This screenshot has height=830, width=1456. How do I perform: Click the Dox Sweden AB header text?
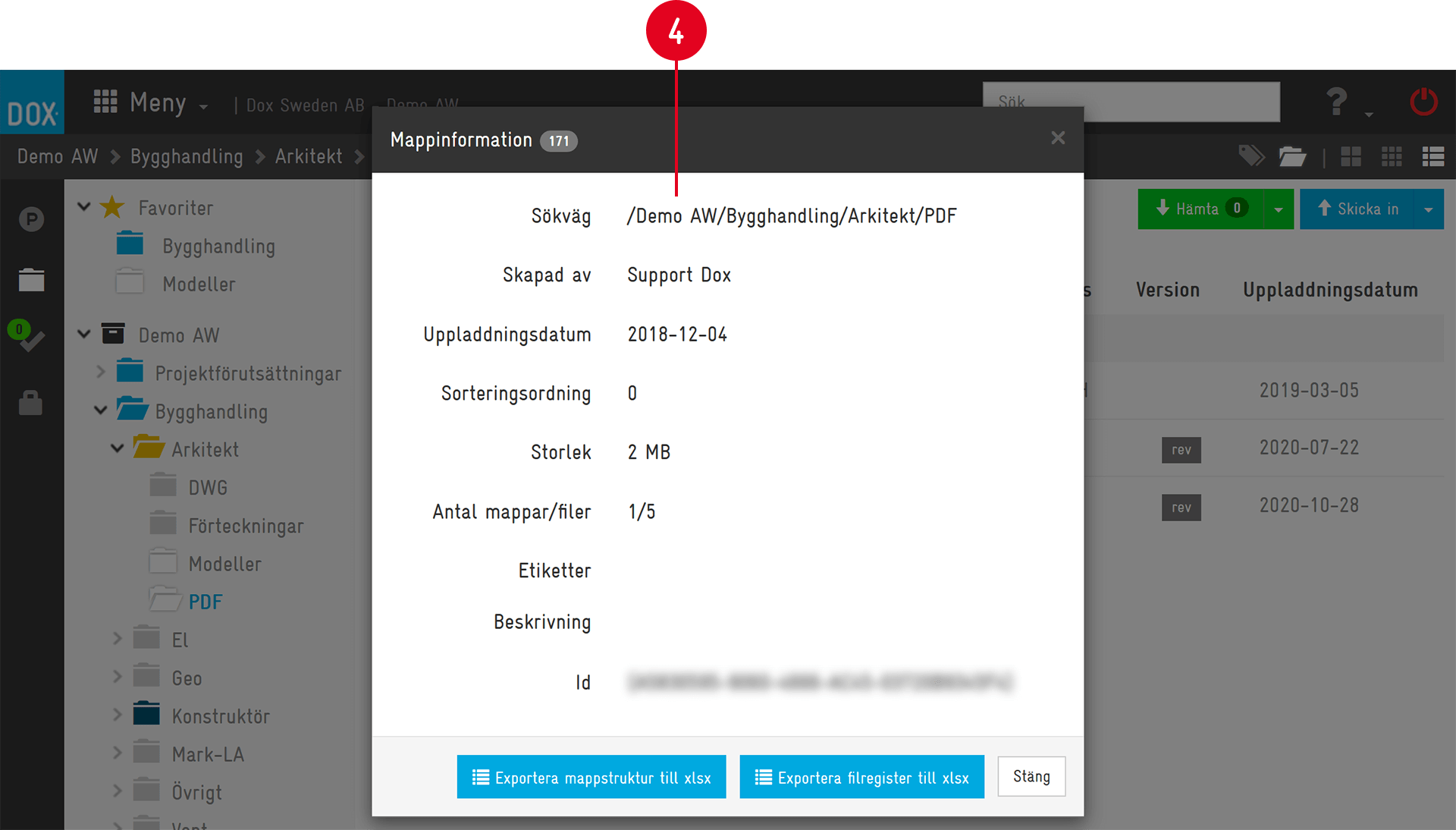[x=305, y=105]
